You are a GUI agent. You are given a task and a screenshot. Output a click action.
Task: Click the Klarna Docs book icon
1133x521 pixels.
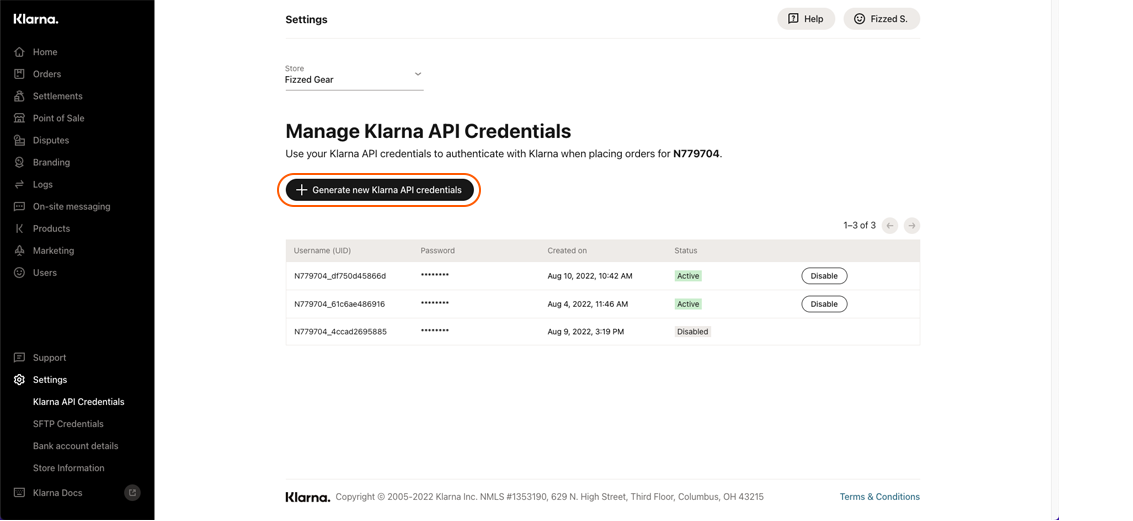(20, 493)
